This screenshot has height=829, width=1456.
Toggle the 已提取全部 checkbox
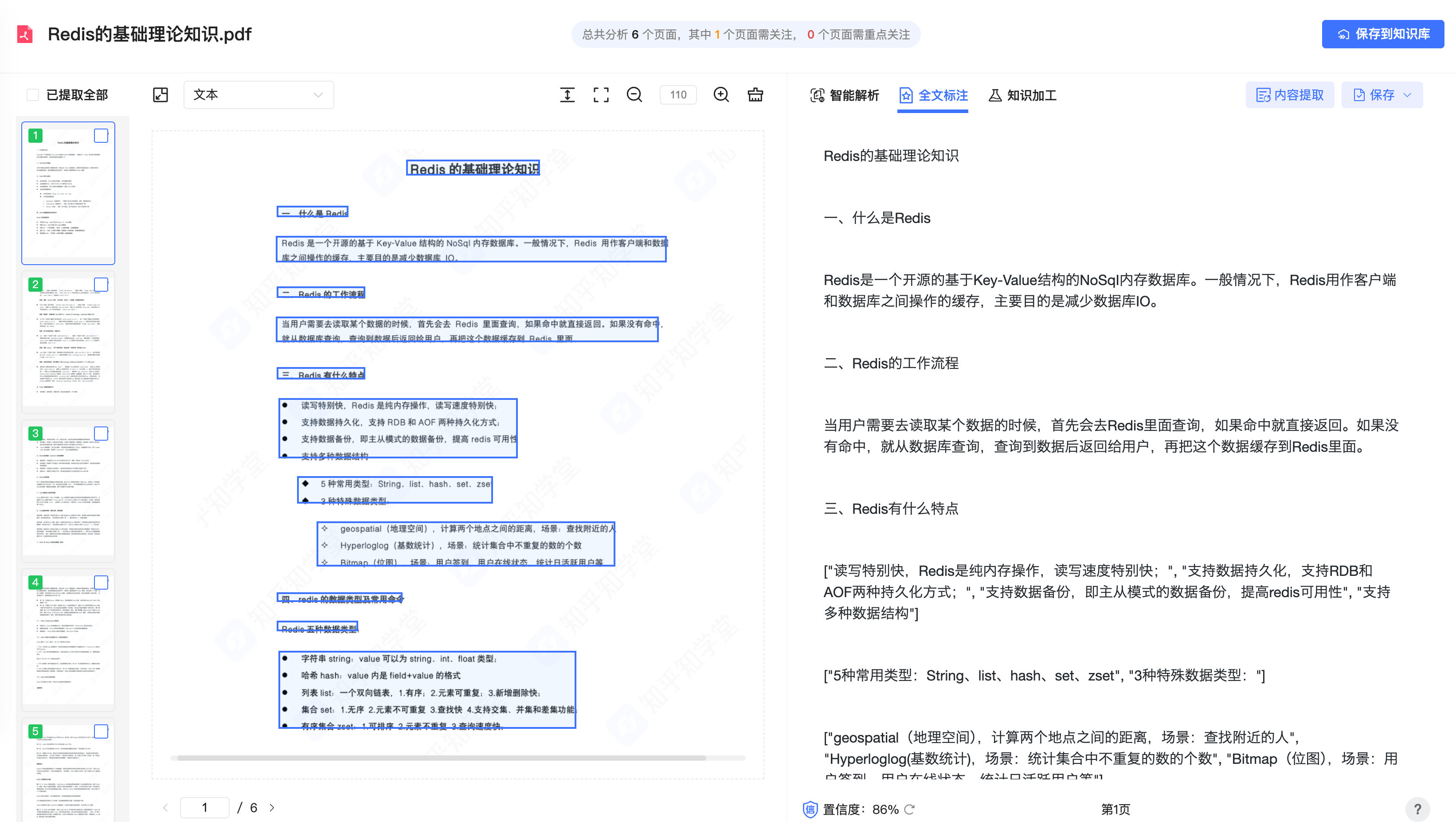point(33,94)
